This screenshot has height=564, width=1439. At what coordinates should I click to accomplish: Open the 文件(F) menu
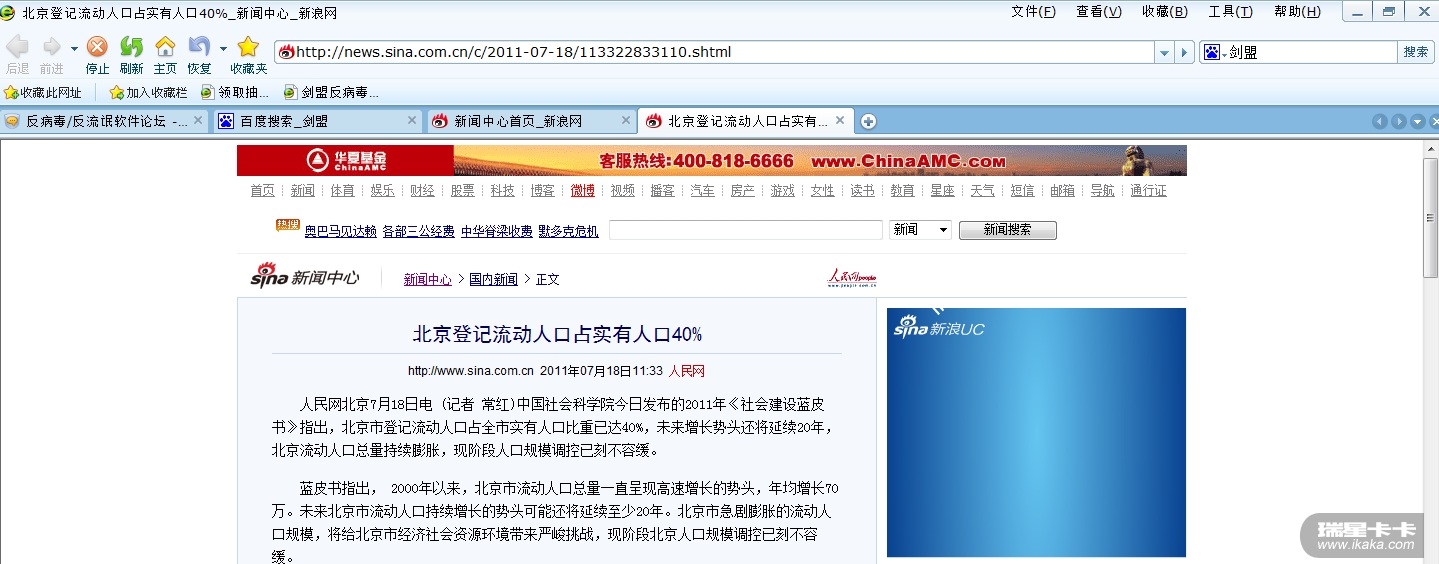tap(1033, 11)
